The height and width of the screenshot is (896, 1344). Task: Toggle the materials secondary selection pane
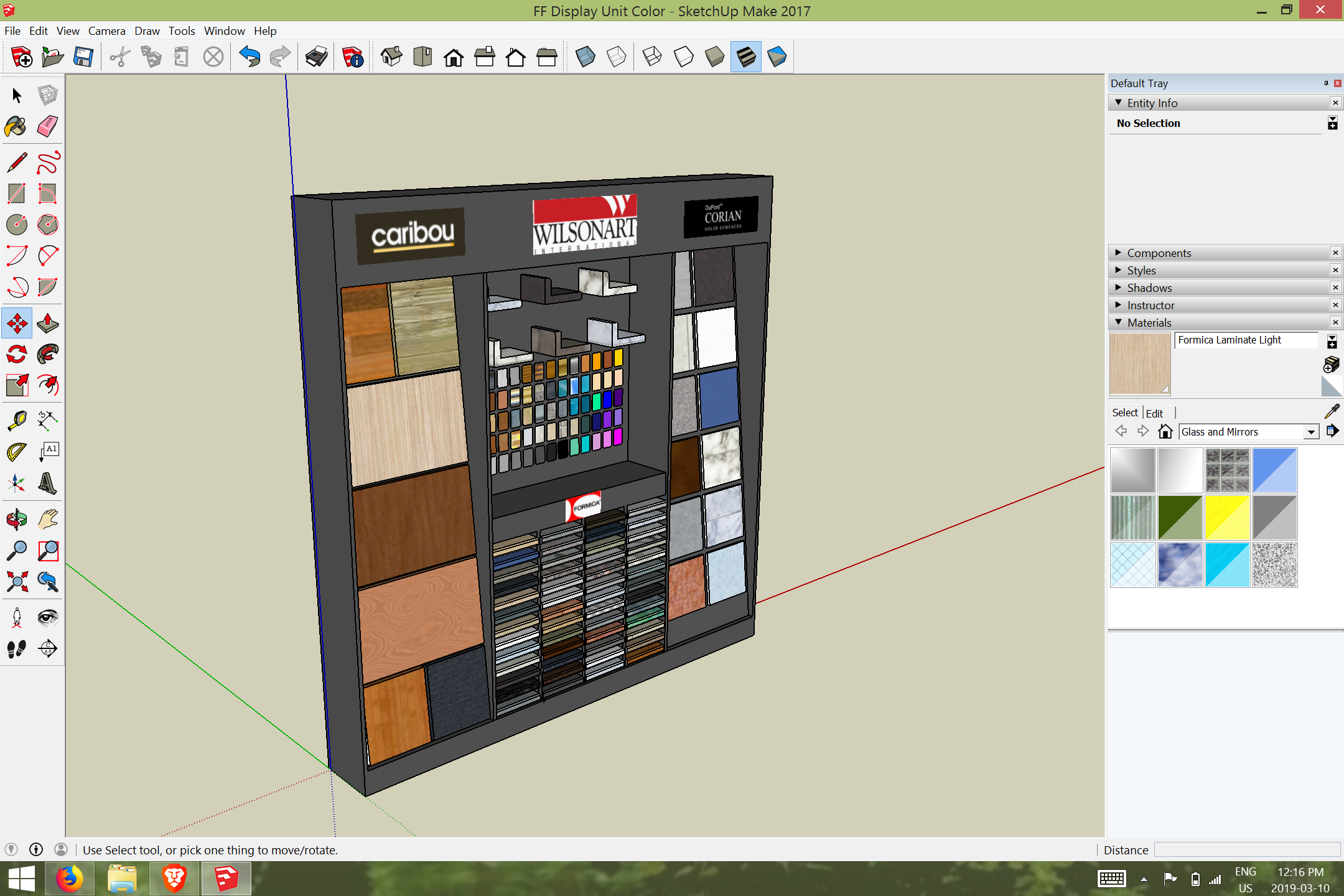pyautogui.click(x=1332, y=342)
